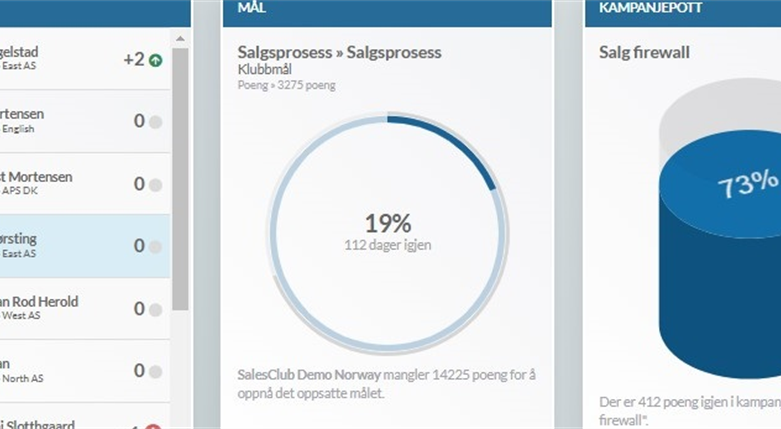The height and width of the screenshot is (429, 781).
Task: Click red indicator icon in Slotthgaard row
Action: click(x=153, y=427)
